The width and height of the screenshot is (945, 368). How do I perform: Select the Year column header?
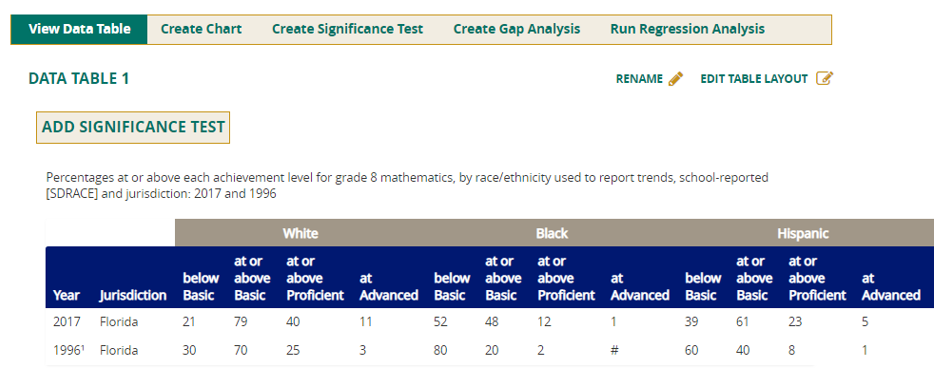pos(66,295)
